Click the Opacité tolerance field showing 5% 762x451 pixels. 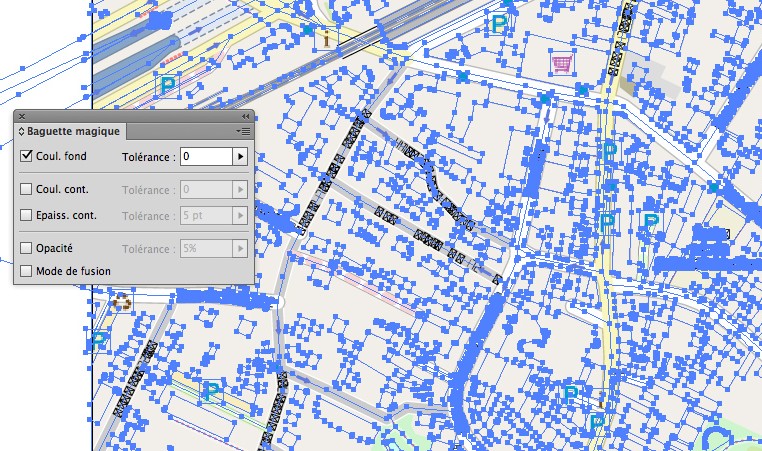tap(205, 248)
